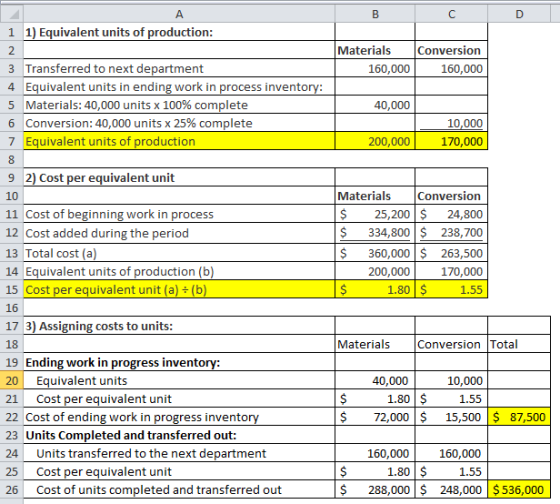Select the yellow 200,000 materials total in row 7
Screen dimensions: 560x504
click(x=375, y=141)
